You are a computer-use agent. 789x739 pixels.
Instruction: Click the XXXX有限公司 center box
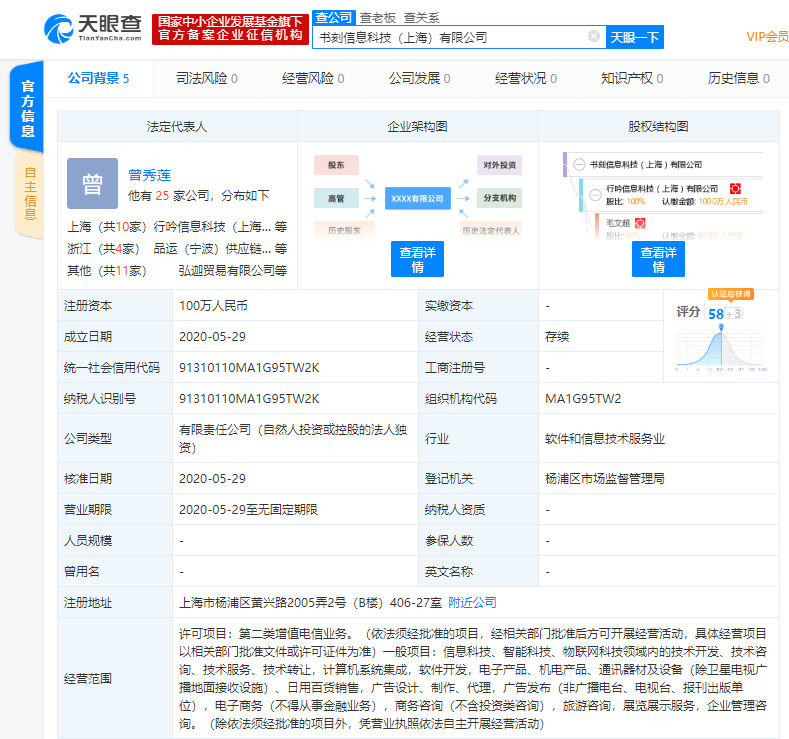(418, 198)
